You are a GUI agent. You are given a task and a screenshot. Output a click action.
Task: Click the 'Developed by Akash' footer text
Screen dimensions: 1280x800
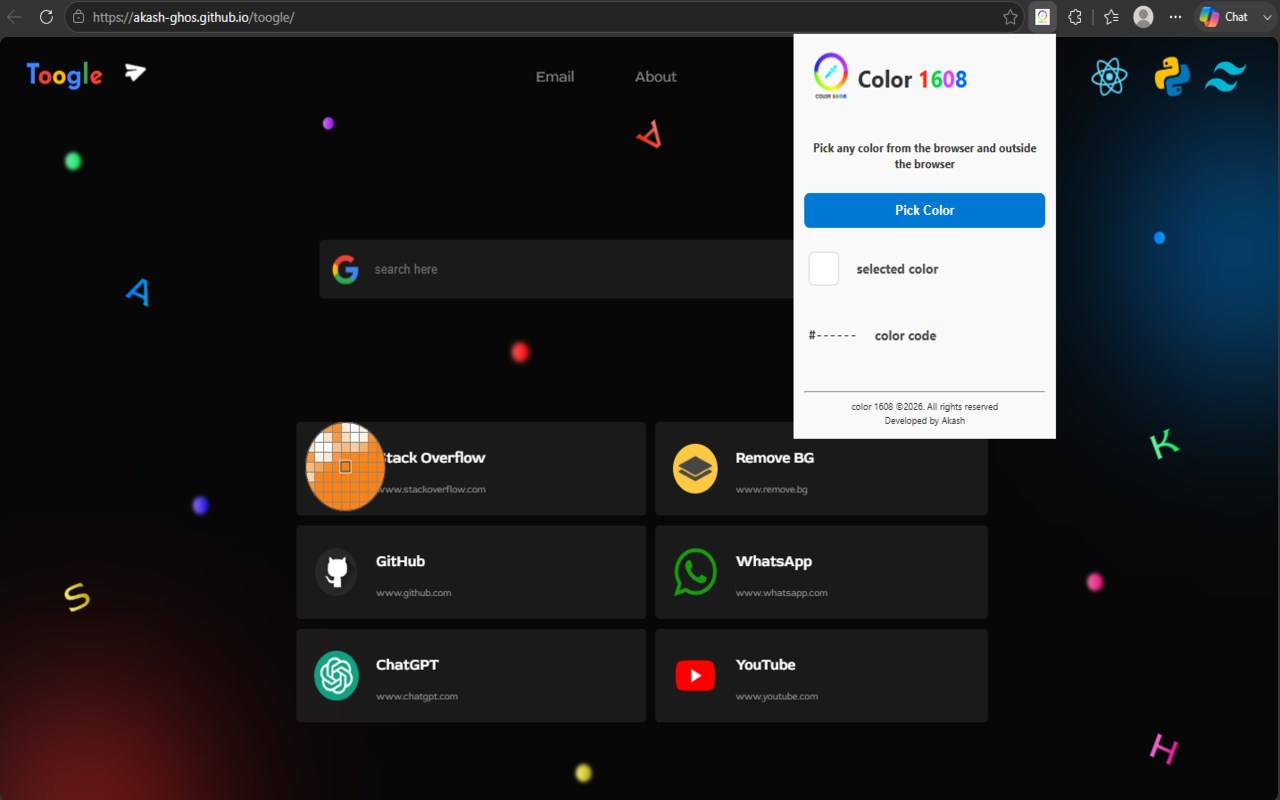click(x=925, y=421)
